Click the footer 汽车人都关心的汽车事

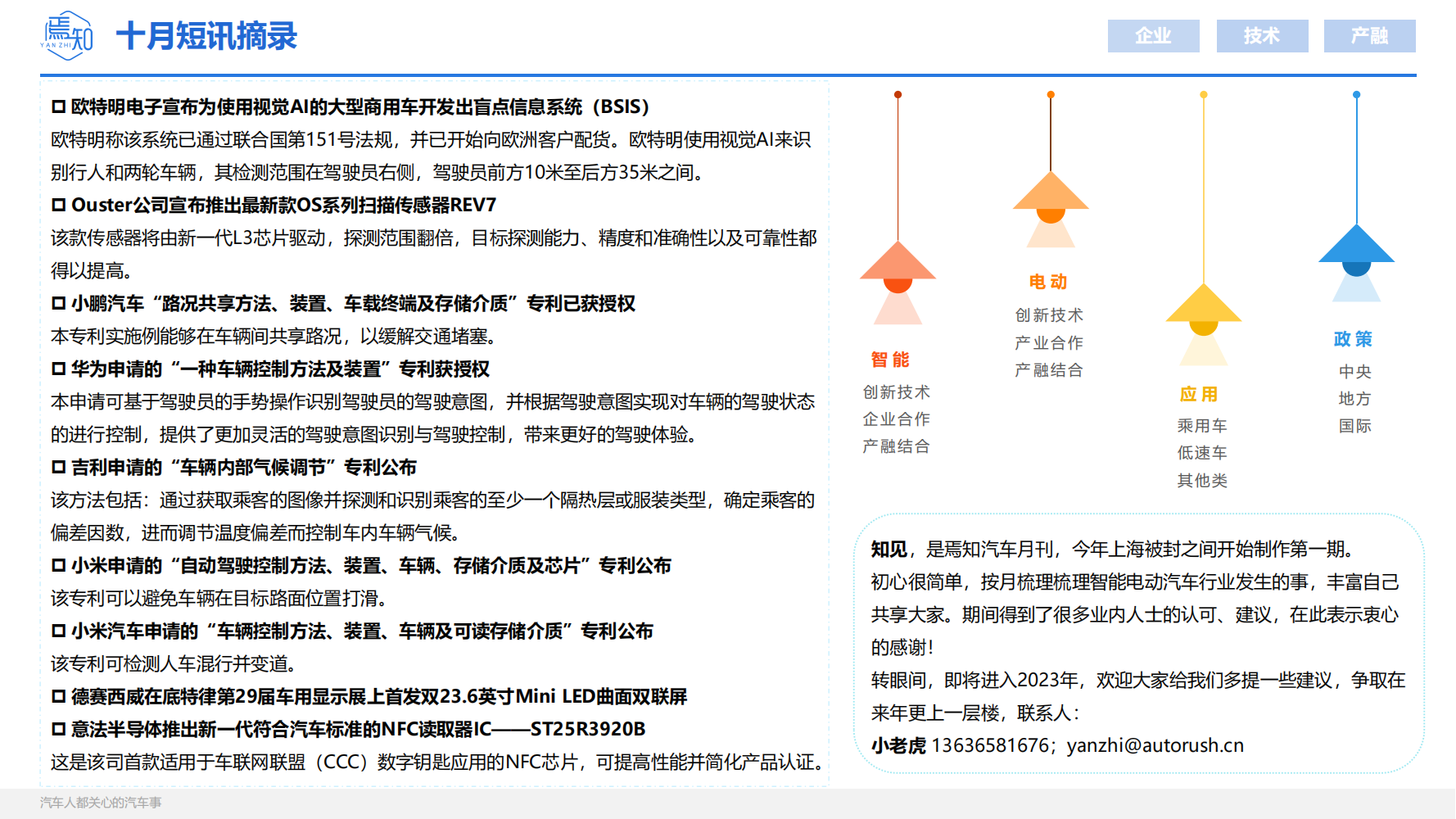point(101,803)
